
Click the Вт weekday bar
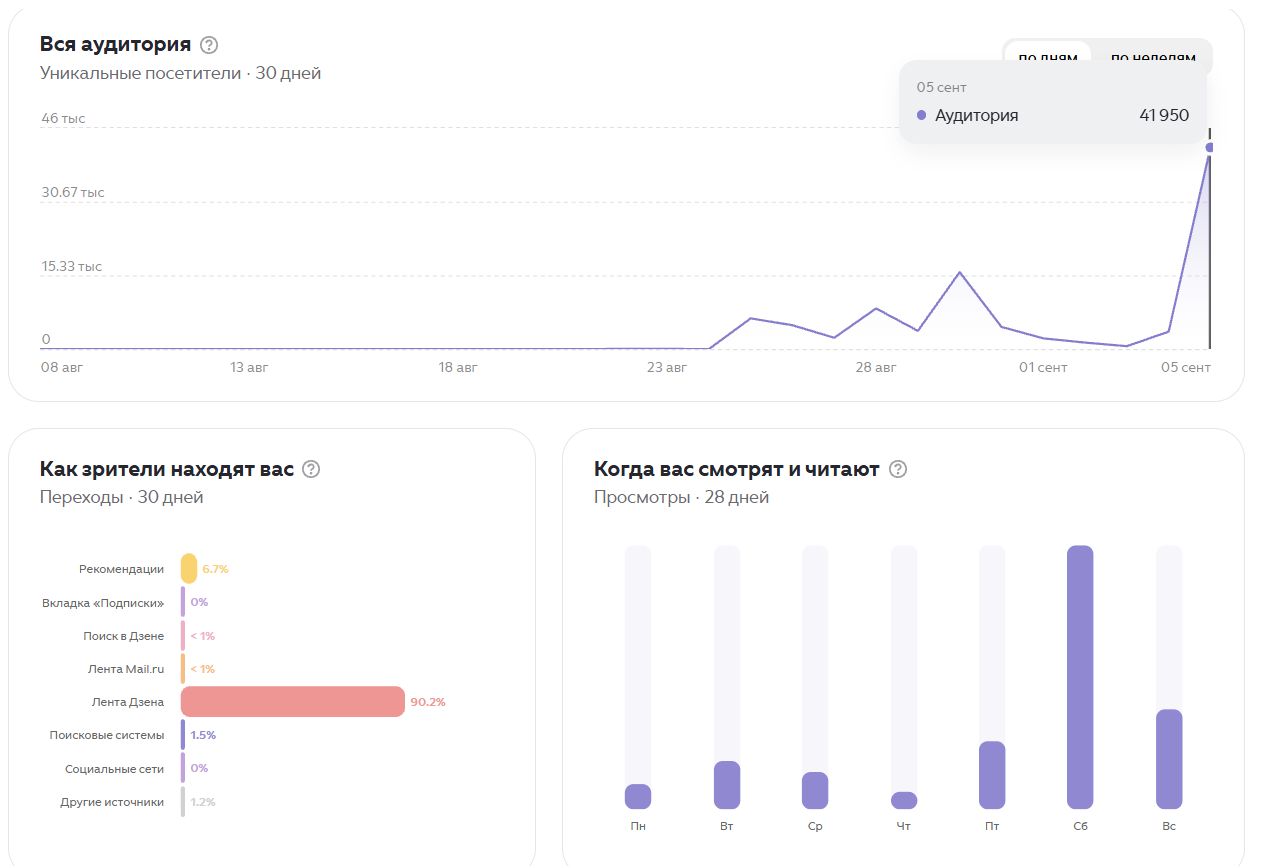pyautogui.click(x=727, y=785)
